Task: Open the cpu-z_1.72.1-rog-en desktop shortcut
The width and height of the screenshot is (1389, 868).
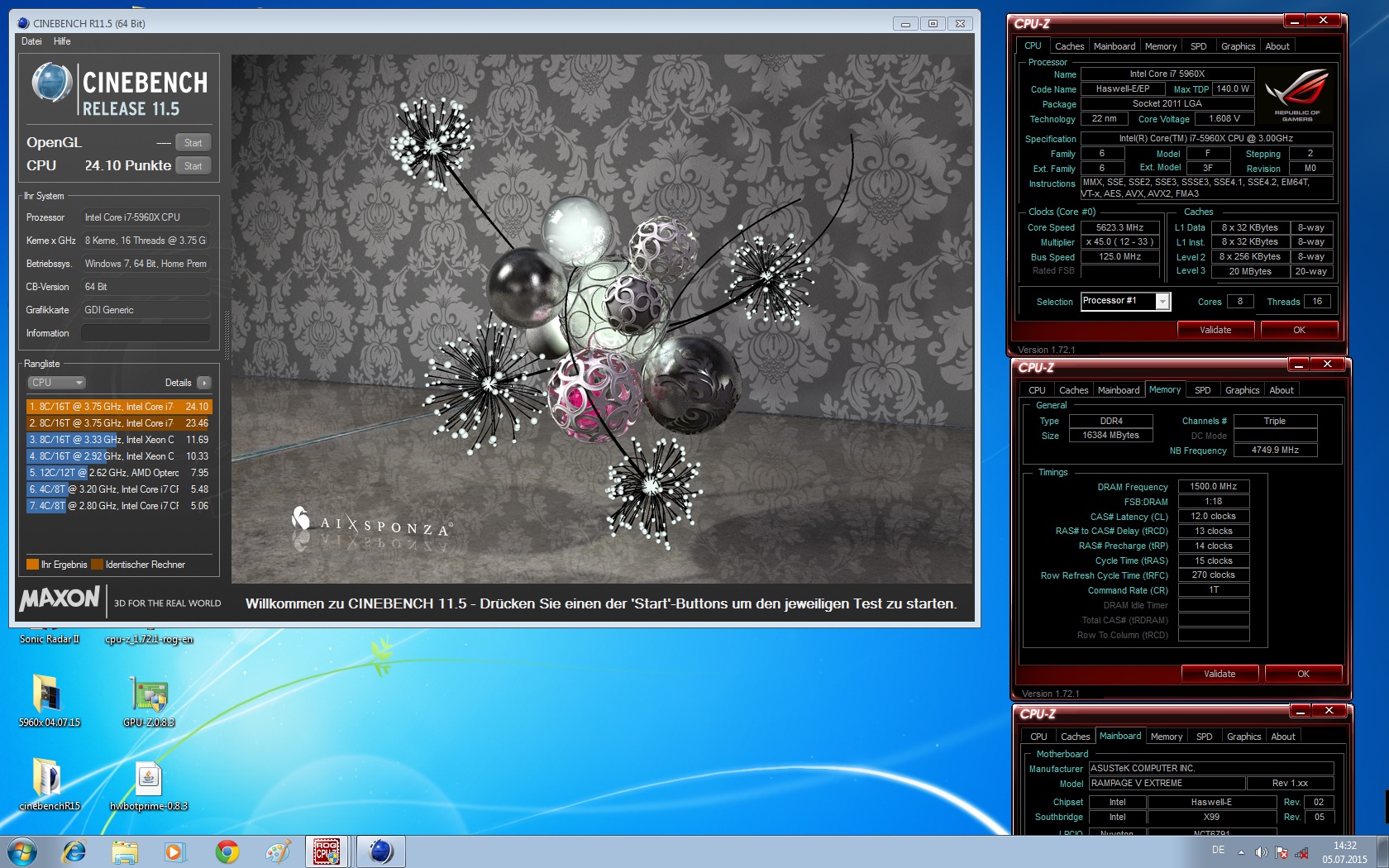Action: (149, 639)
